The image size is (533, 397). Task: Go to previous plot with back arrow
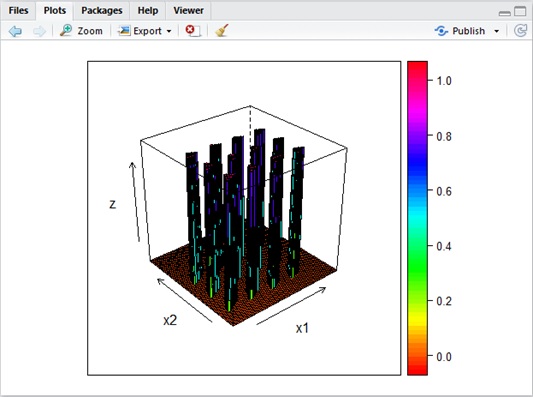(x=15, y=31)
